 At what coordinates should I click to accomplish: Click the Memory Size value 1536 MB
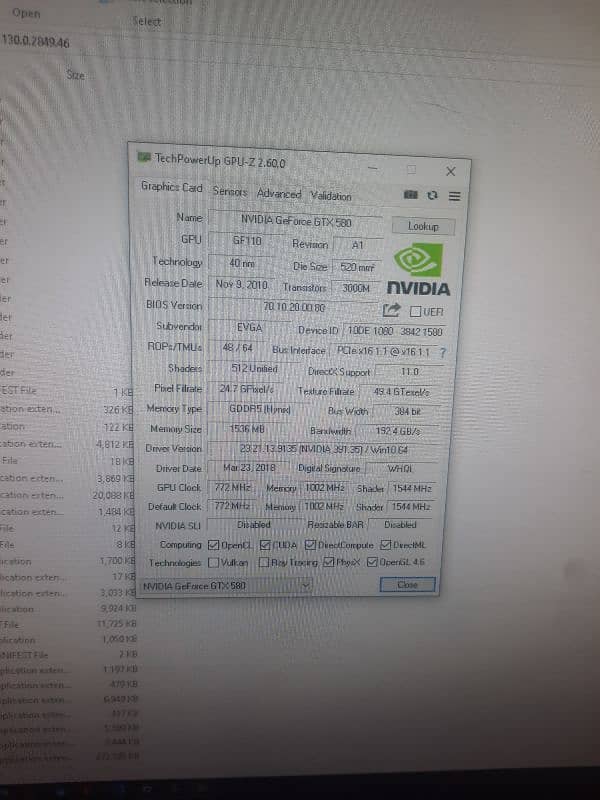[x=247, y=429]
